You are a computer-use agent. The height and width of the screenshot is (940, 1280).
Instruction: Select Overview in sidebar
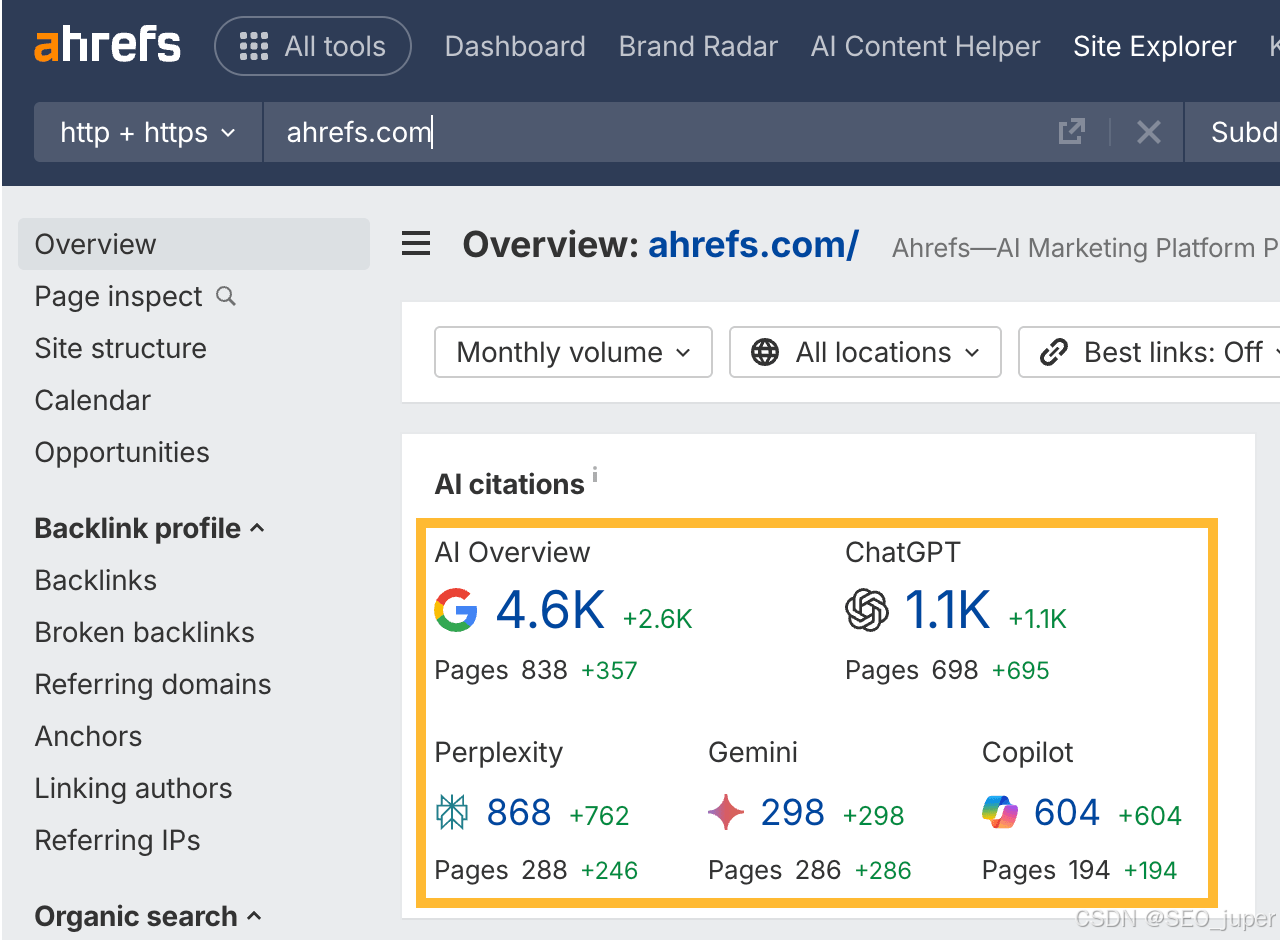coord(194,244)
